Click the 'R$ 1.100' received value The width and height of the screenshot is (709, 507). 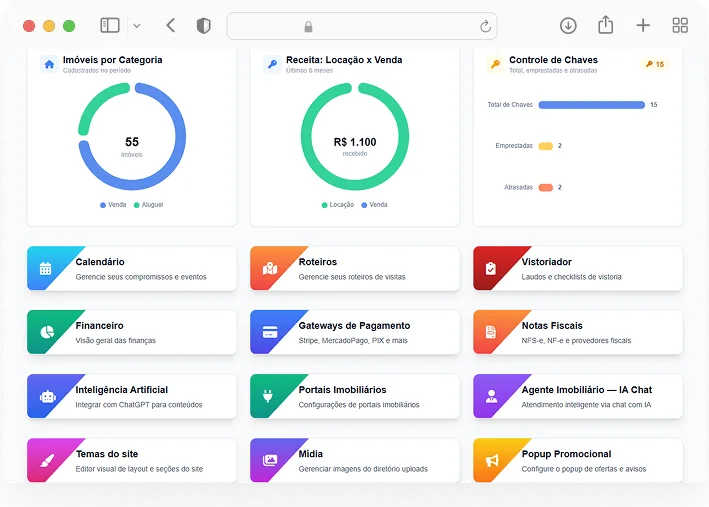355,142
